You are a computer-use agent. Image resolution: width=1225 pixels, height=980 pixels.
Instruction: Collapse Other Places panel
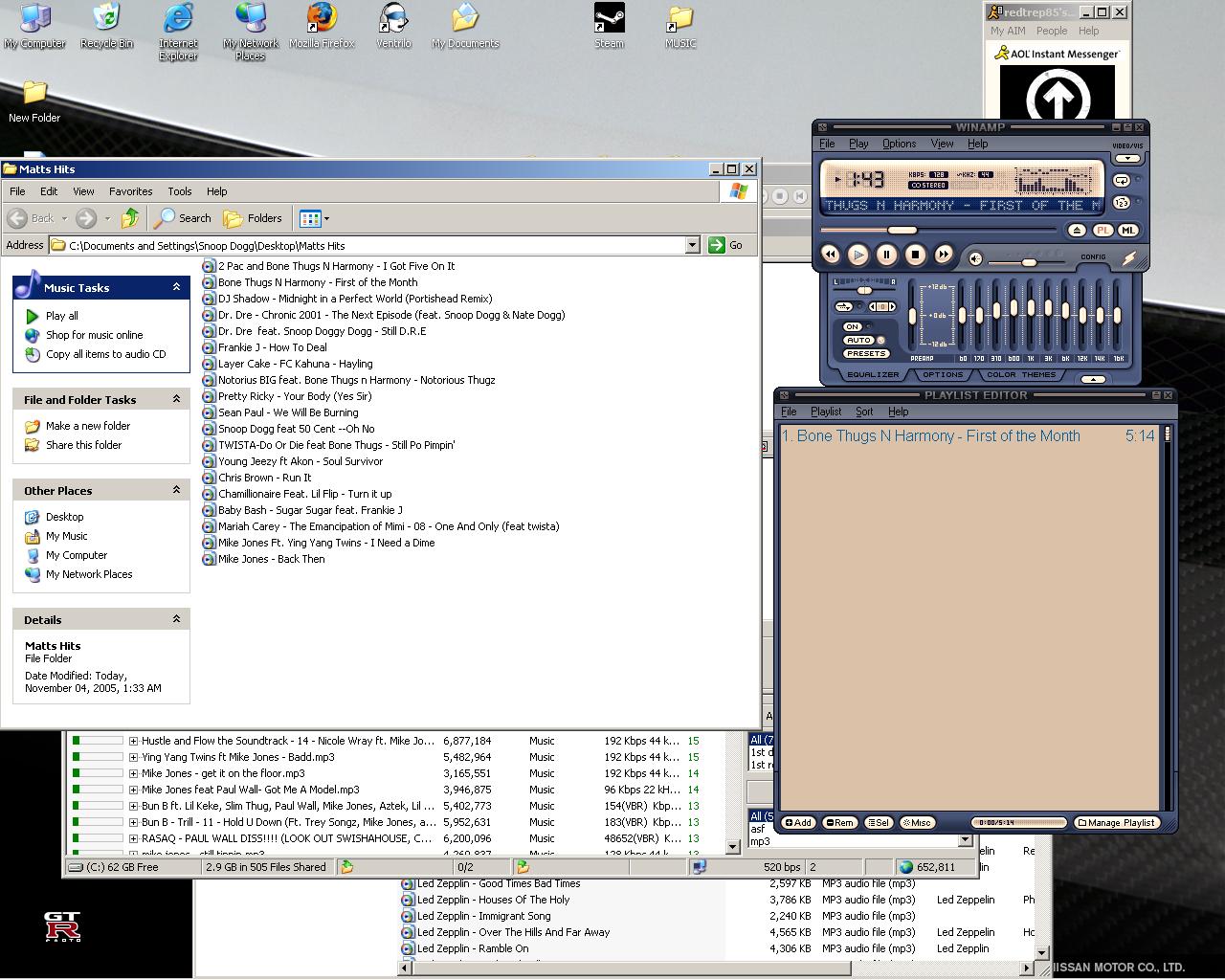point(176,490)
